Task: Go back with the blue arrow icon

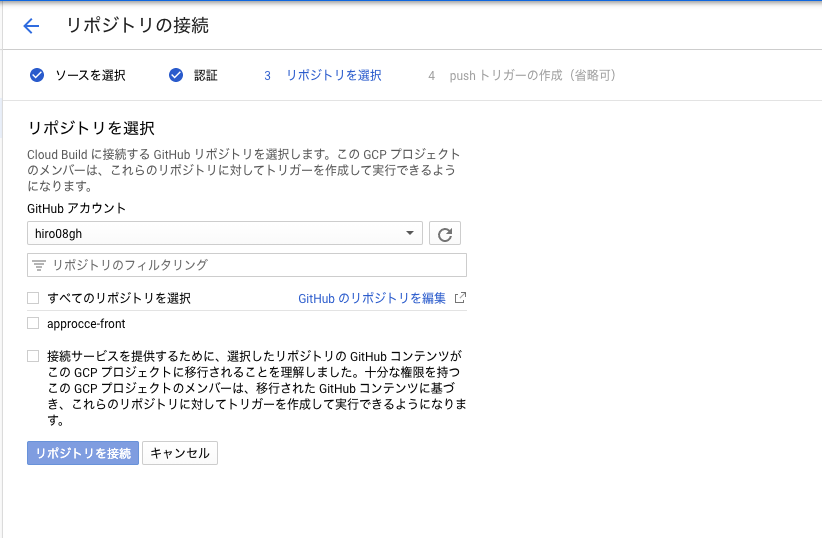Action: pyautogui.click(x=31, y=26)
